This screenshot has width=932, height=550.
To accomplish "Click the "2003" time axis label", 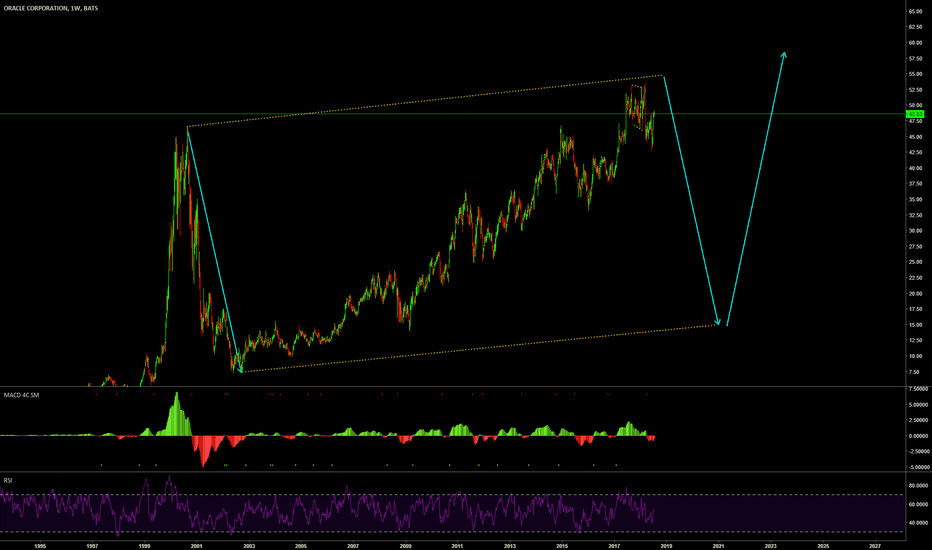I will coord(249,545).
